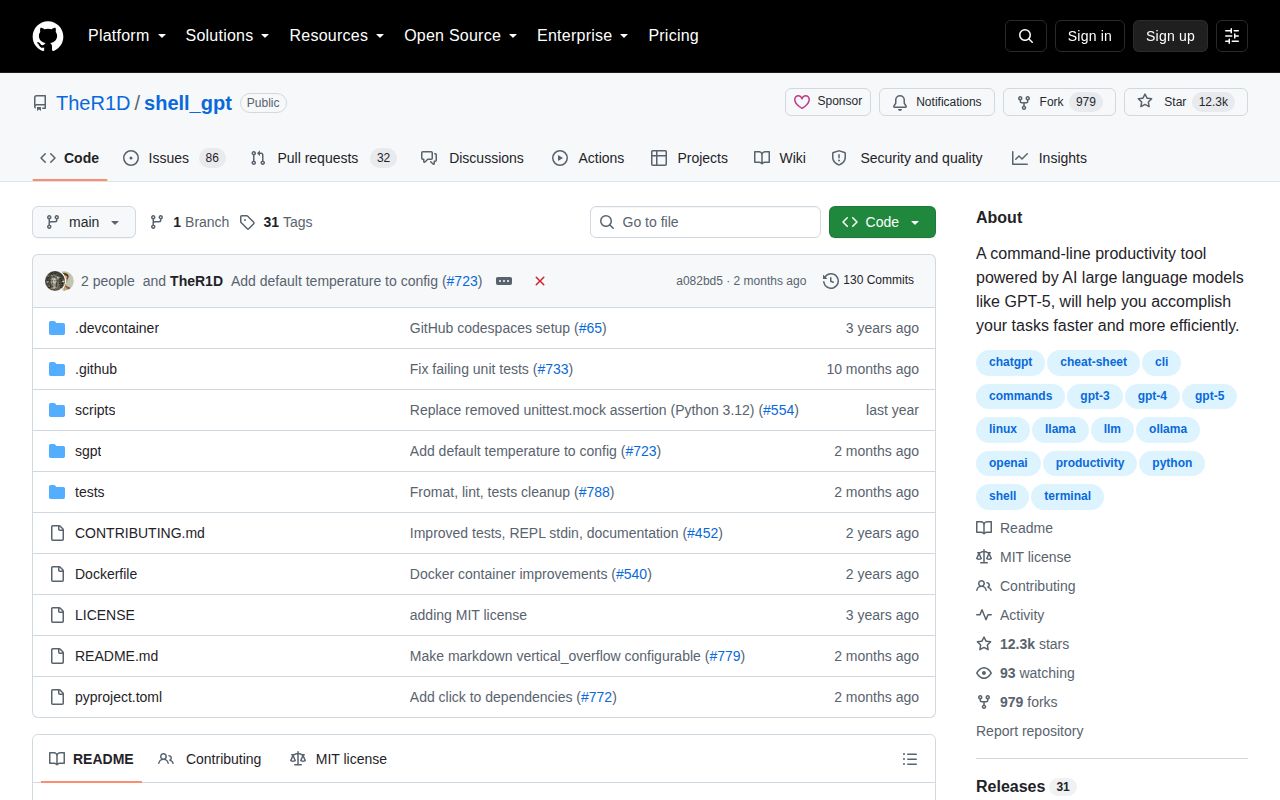The height and width of the screenshot is (800, 1280).
Task: Switch to the Wiki tab
Action: (780, 158)
